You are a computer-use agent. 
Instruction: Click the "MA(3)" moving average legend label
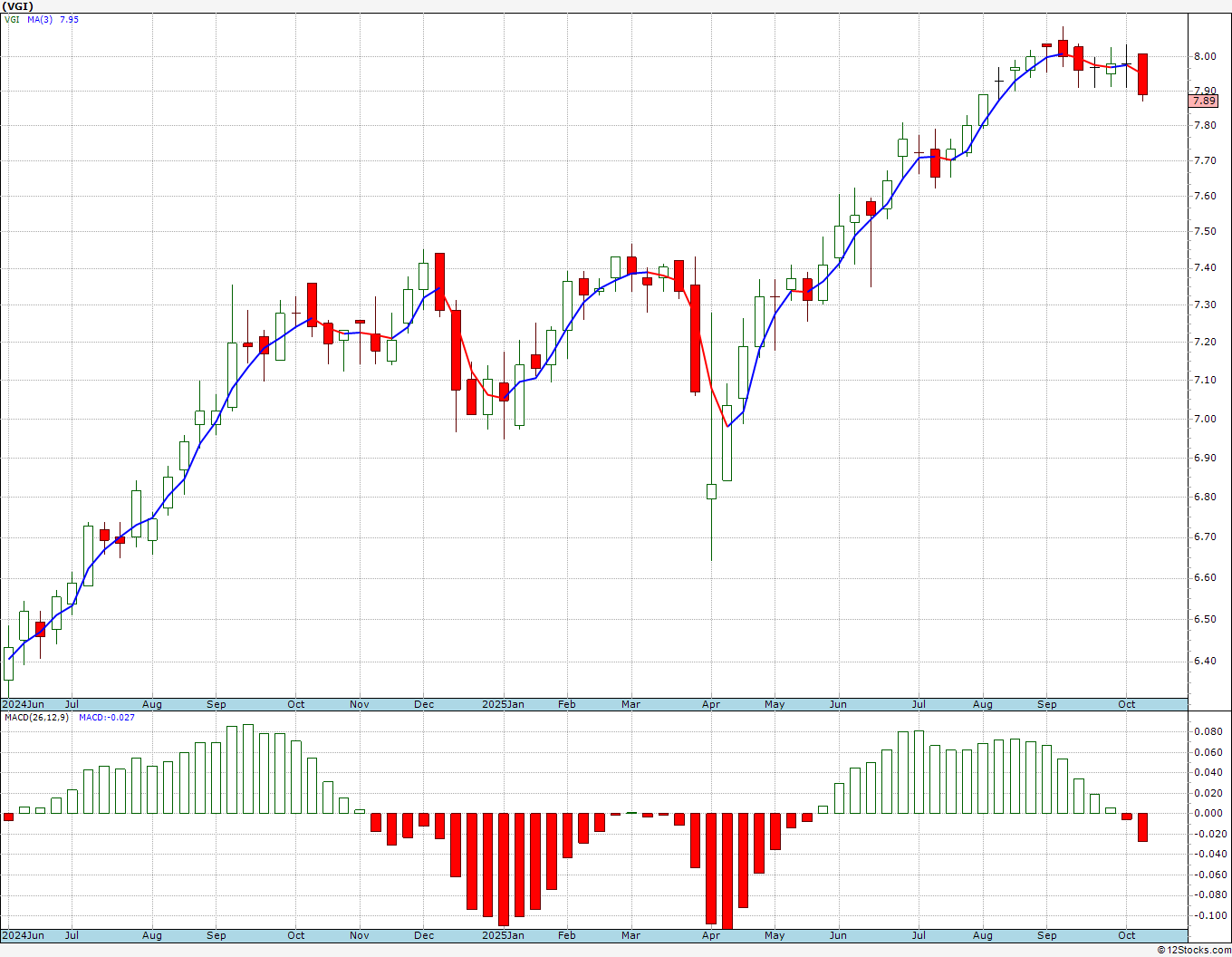pyautogui.click(x=40, y=19)
